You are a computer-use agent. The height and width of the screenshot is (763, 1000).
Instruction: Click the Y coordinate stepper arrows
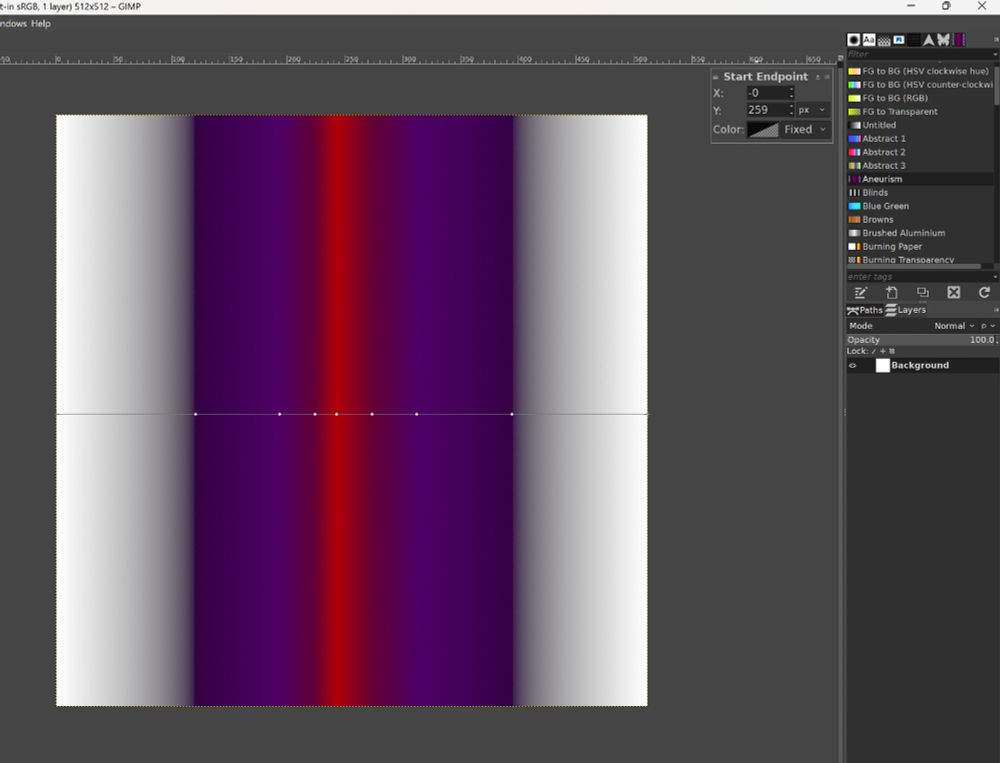coord(791,110)
